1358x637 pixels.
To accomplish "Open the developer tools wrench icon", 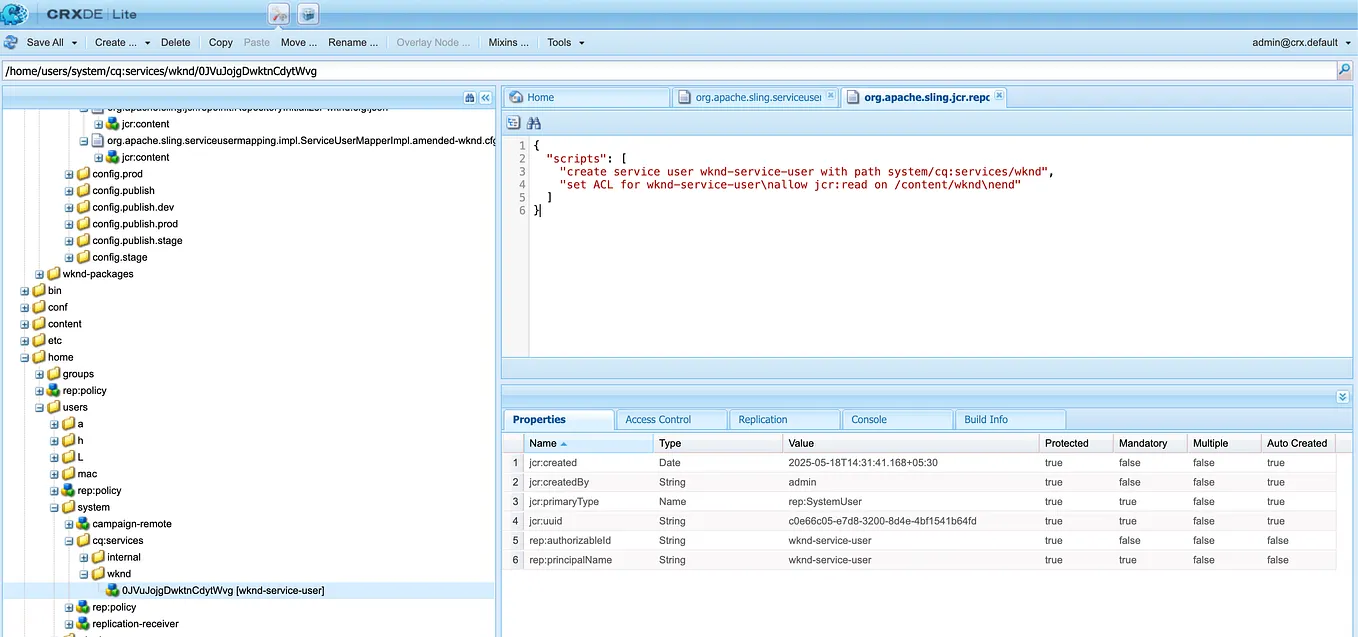I will [280, 14].
